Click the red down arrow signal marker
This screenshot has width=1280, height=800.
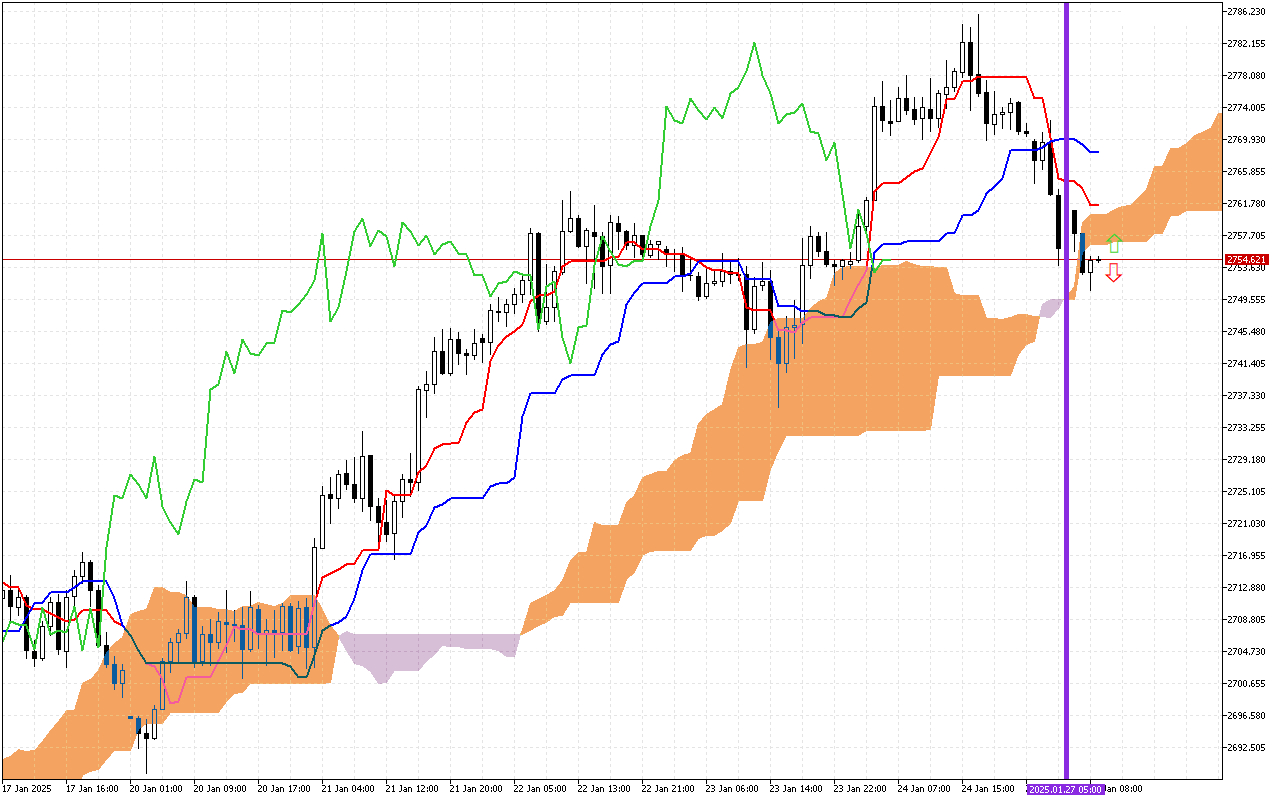(x=1113, y=273)
